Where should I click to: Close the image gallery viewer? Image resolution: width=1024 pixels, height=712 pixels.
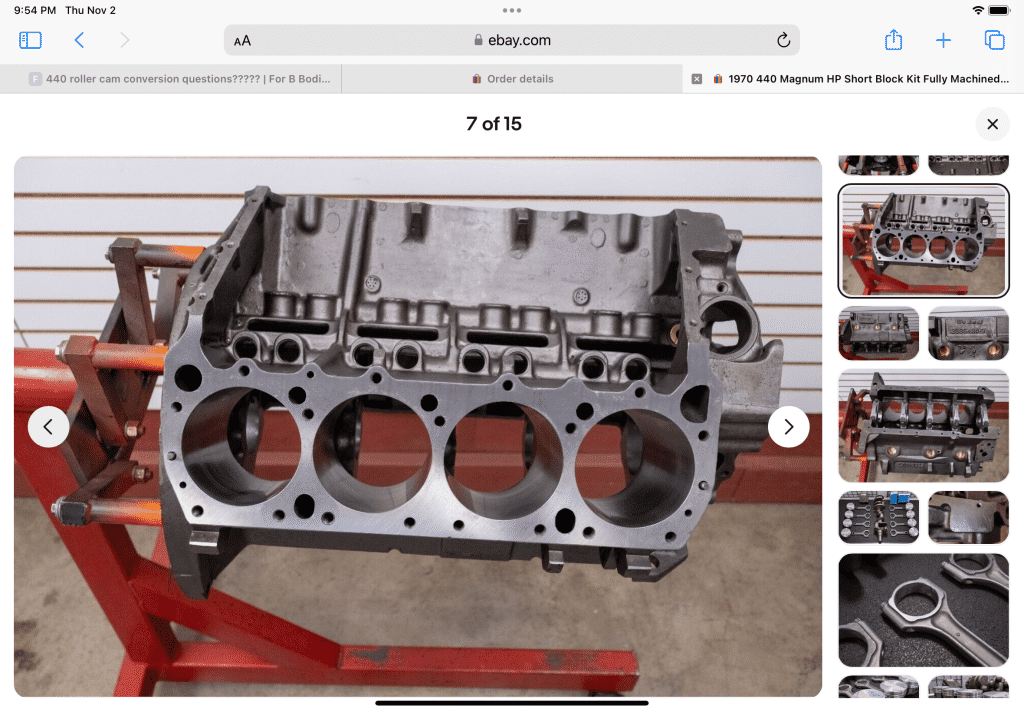click(992, 124)
